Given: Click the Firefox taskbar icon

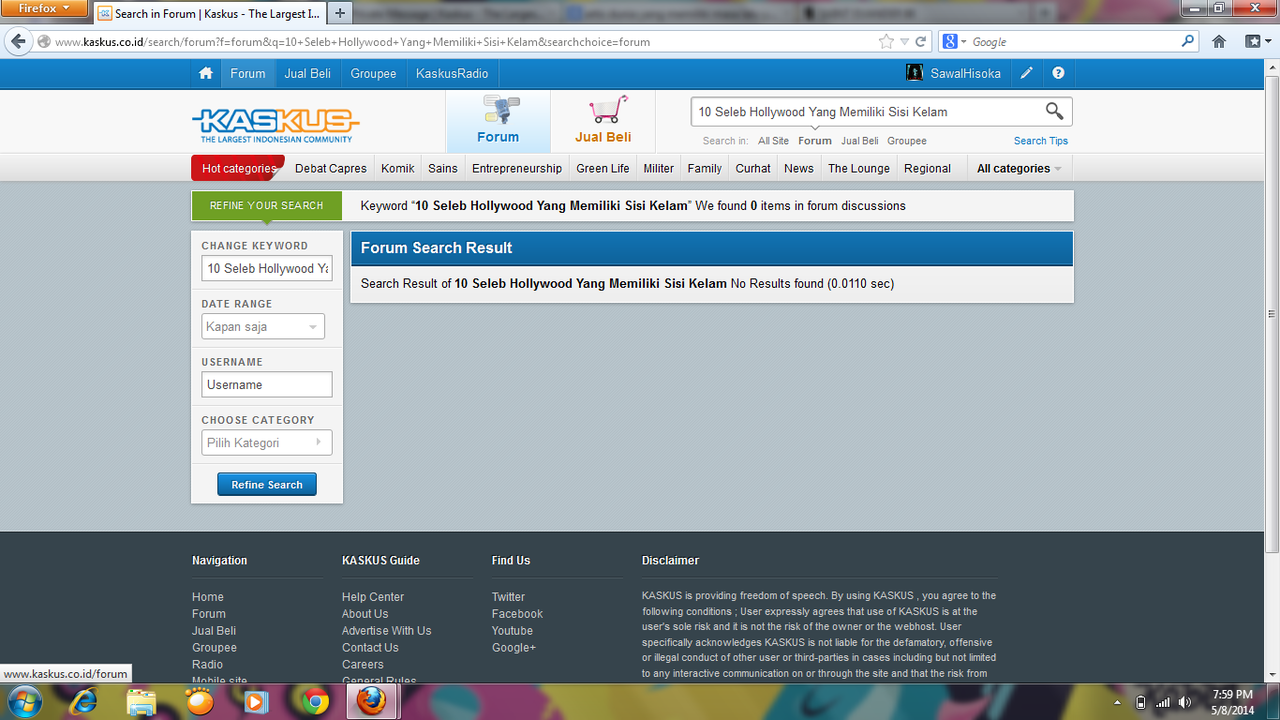Looking at the screenshot, I should (371, 702).
